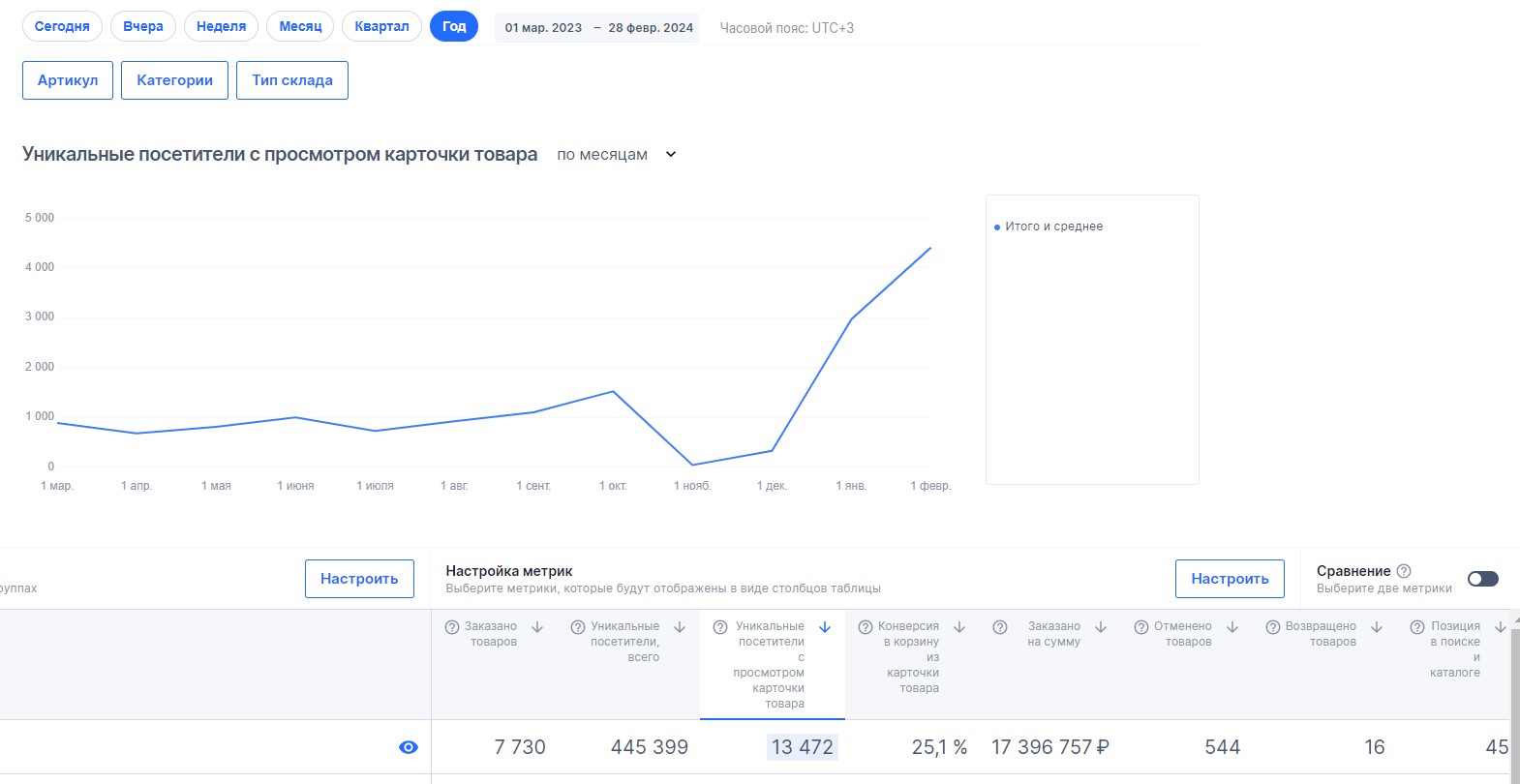Click the visitors total value 445 399

point(650,747)
